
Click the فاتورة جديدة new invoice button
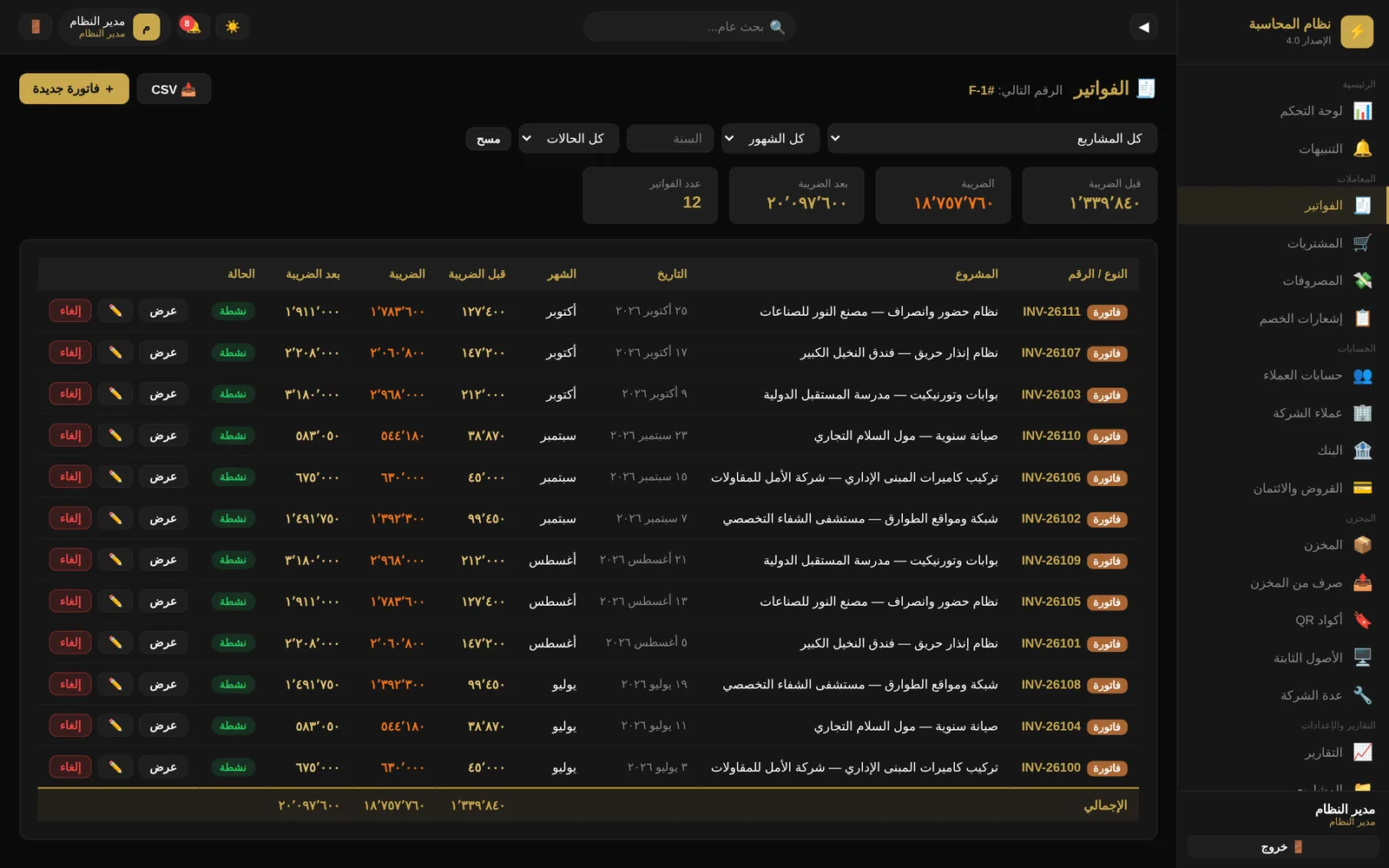(74, 89)
